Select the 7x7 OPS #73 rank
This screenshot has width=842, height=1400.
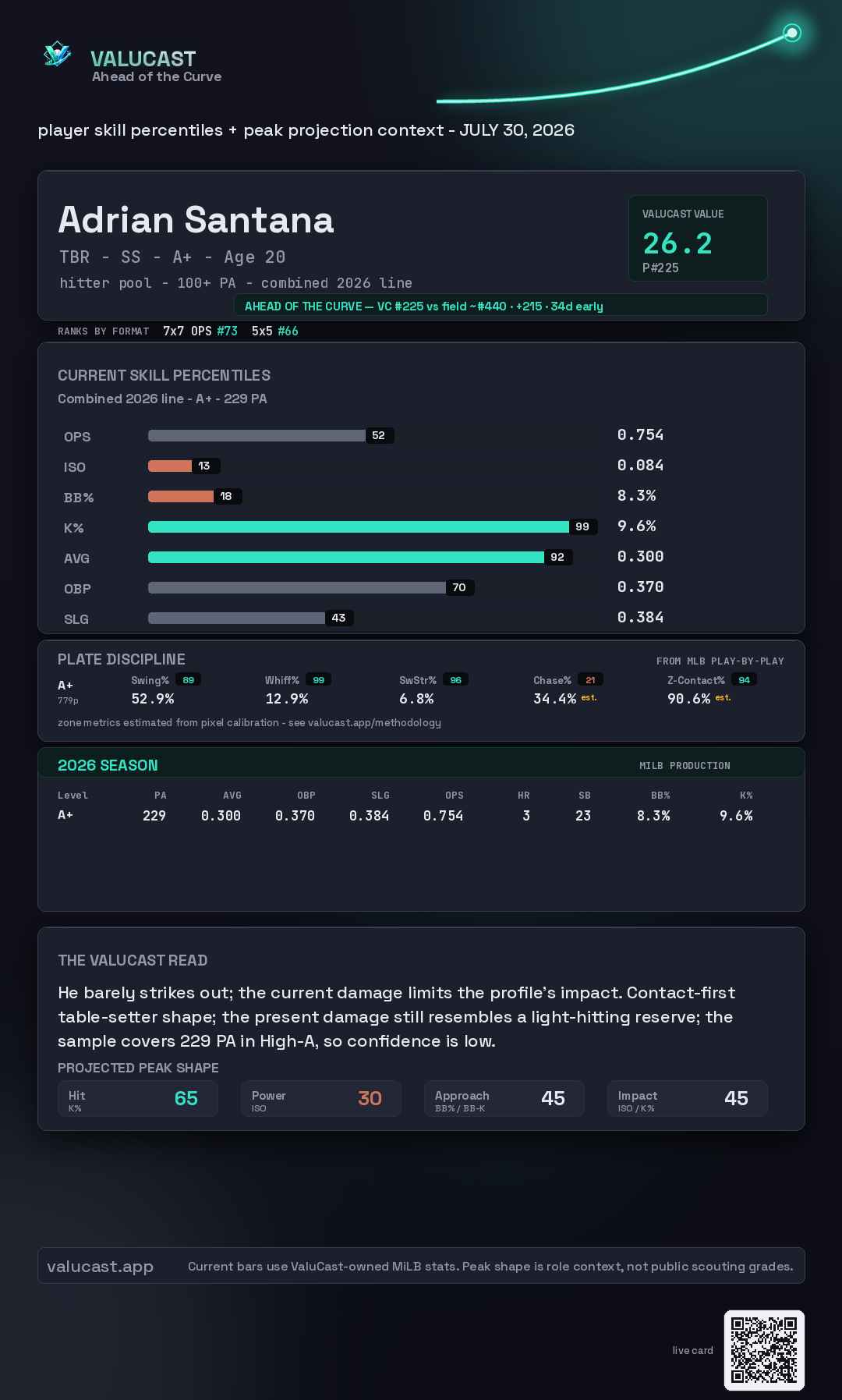coord(200,331)
